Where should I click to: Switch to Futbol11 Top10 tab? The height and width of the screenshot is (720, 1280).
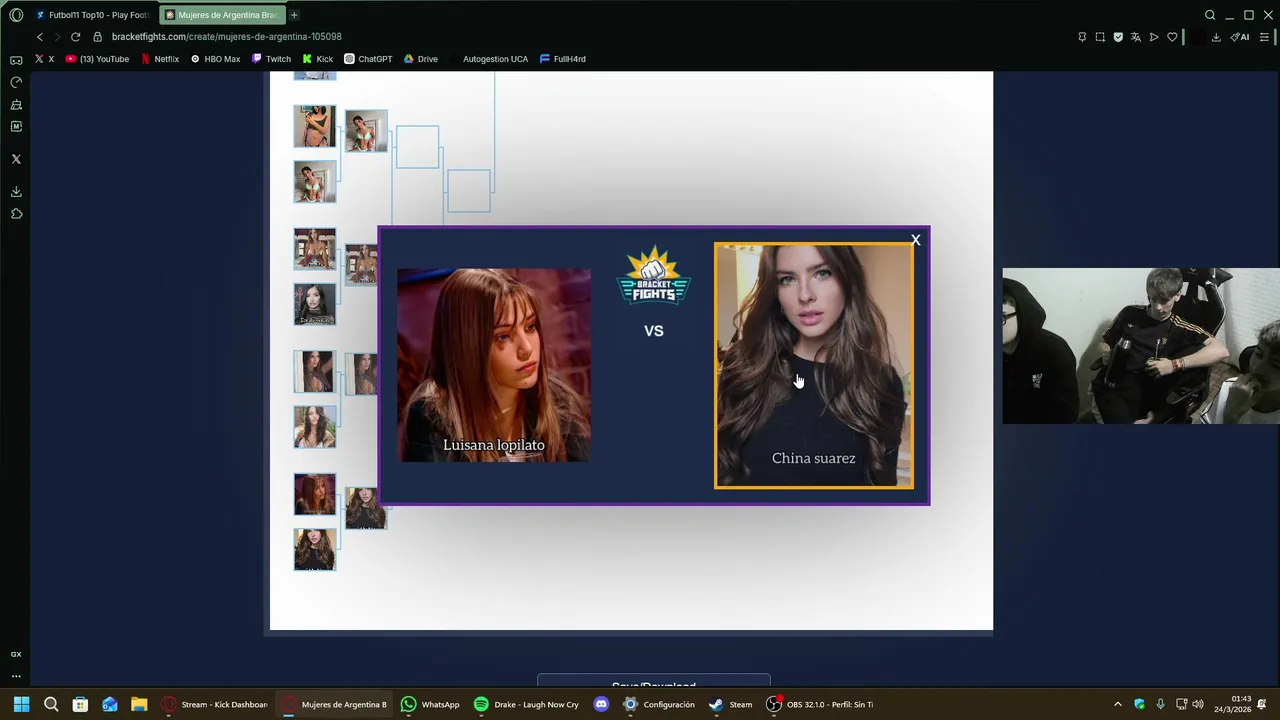point(92,15)
